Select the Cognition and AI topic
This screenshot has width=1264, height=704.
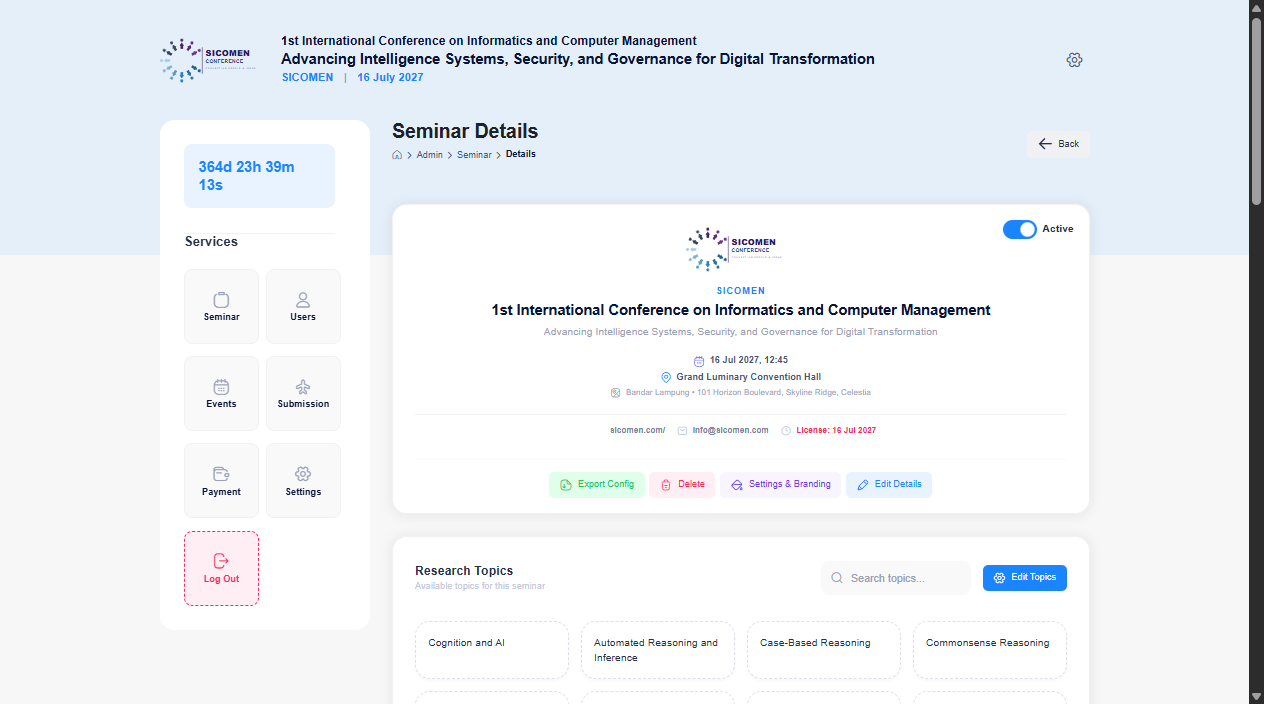pos(492,651)
